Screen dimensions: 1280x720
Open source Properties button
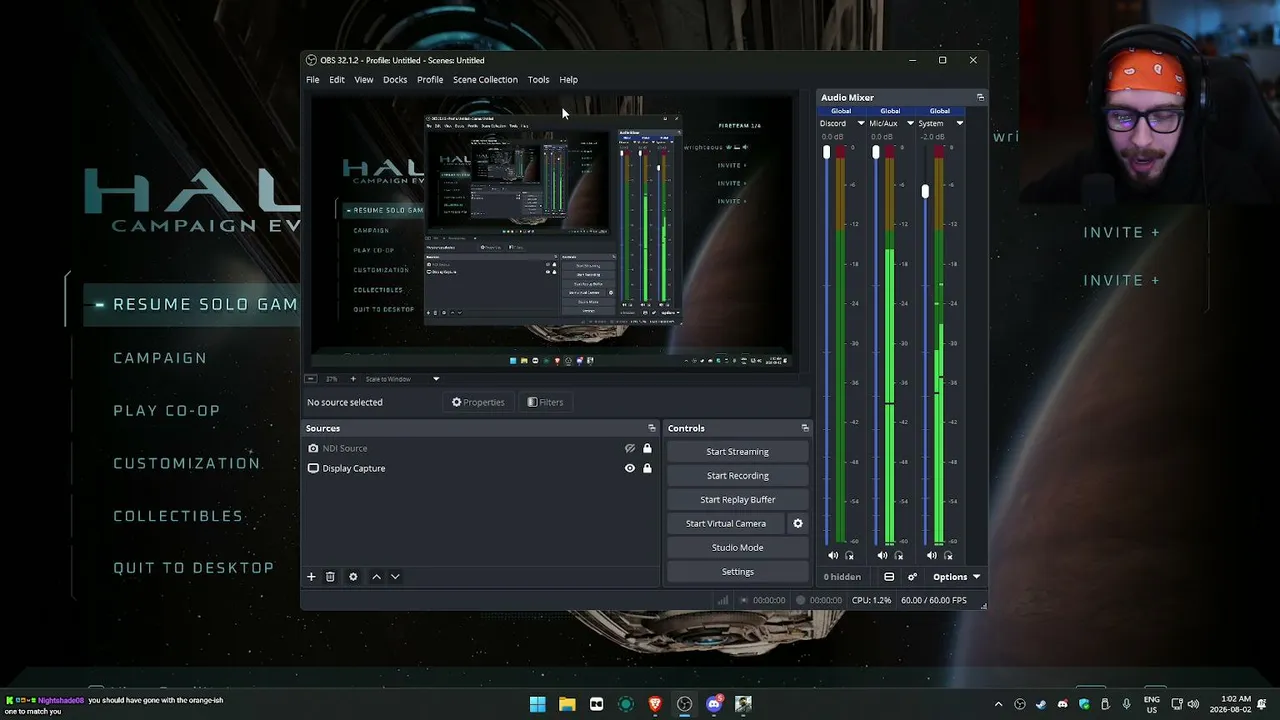[478, 402]
